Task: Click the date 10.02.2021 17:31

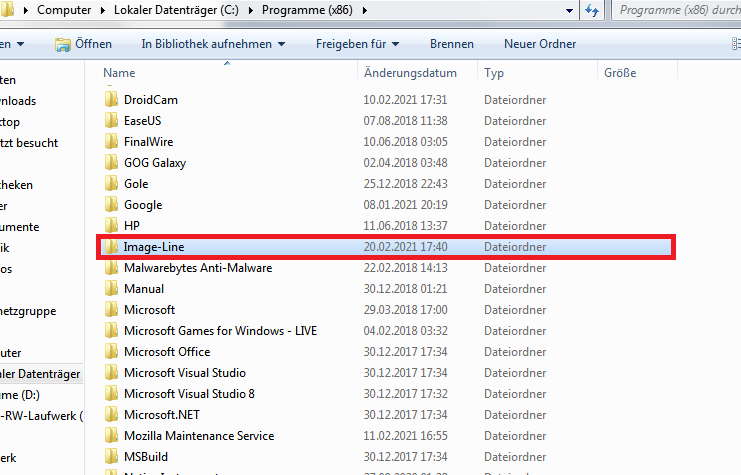Action: (x=405, y=100)
